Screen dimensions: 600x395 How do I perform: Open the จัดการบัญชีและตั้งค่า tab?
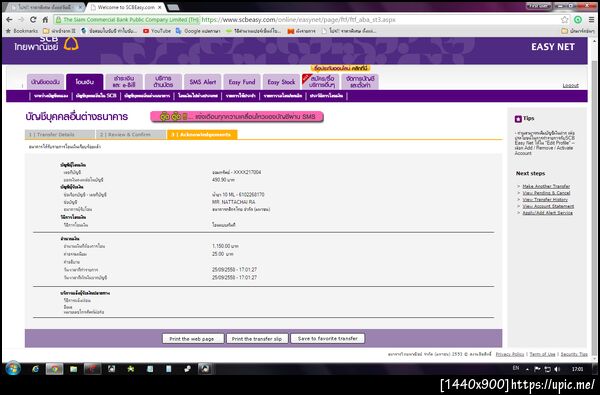pyautogui.click(x=360, y=82)
